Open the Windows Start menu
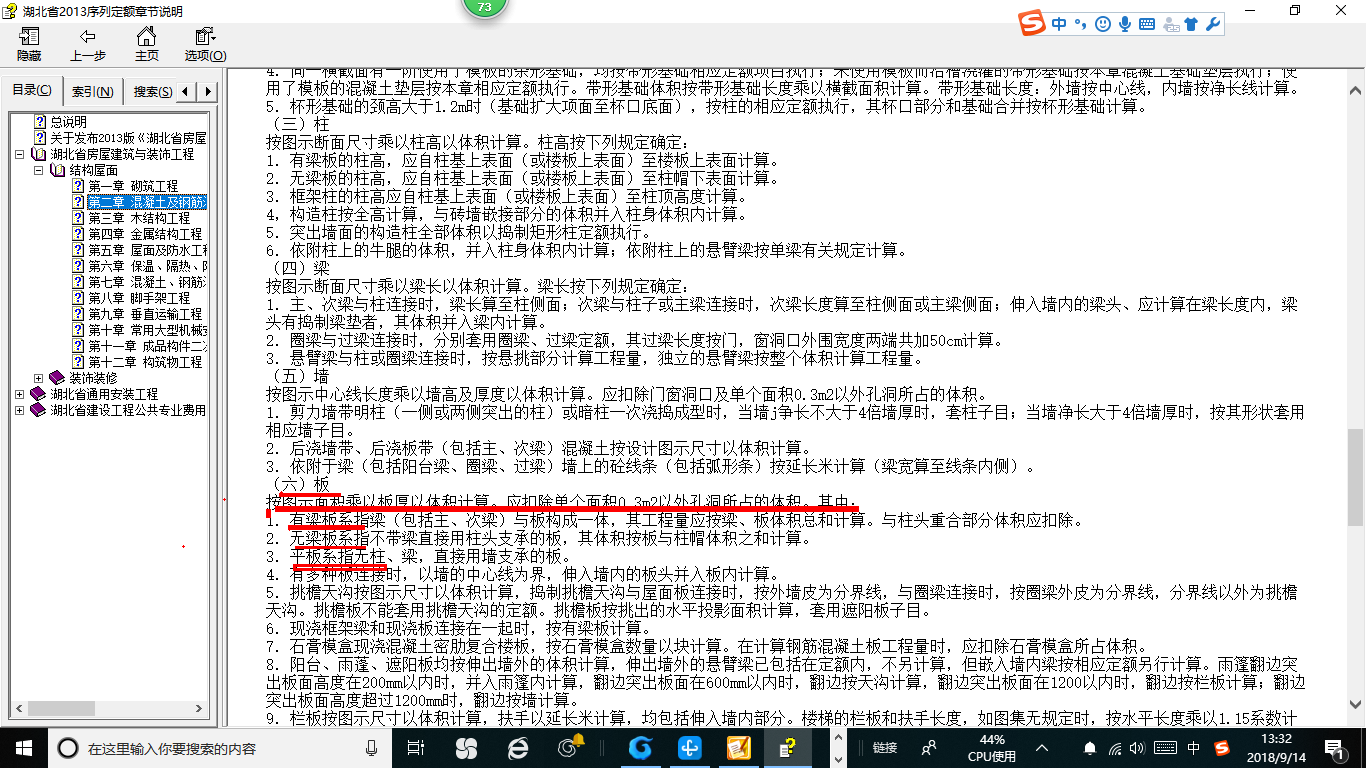The height and width of the screenshot is (768, 1366). pos(24,747)
